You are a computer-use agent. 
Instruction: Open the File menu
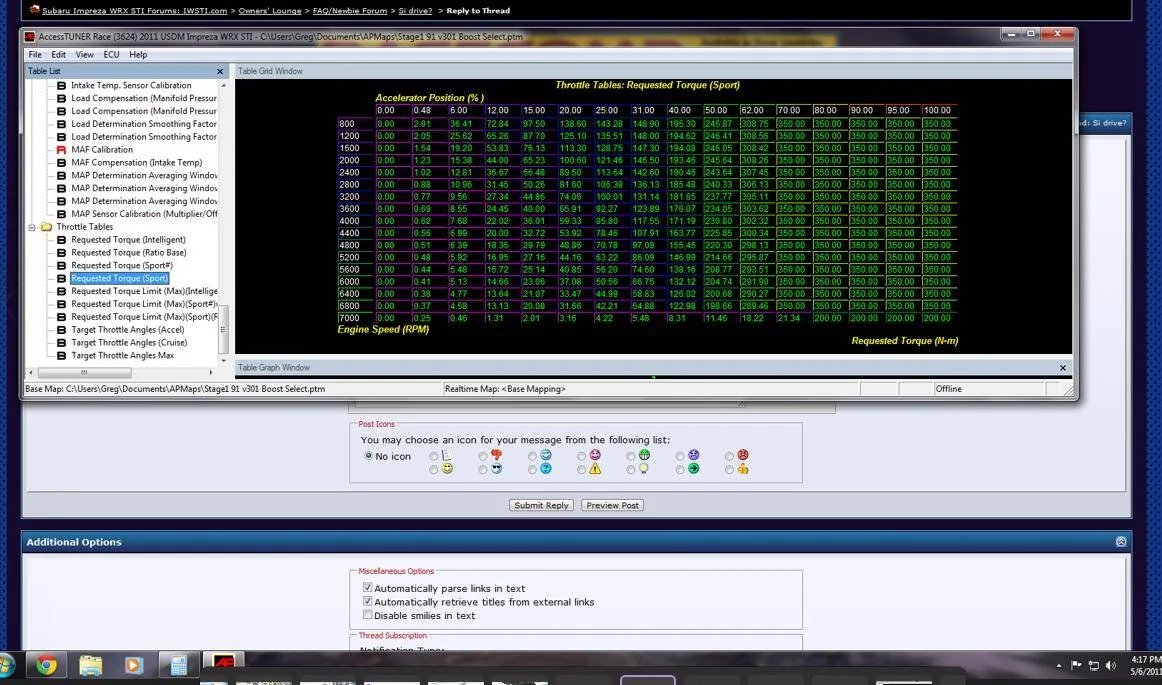pyautogui.click(x=35, y=55)
